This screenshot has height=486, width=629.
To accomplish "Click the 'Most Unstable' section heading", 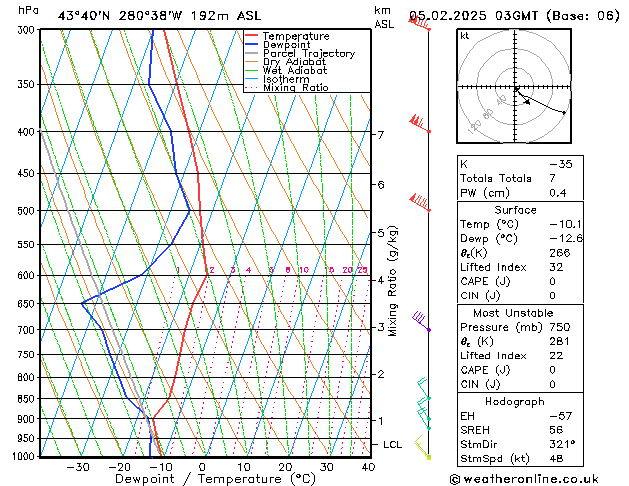I will coord(513,313).
